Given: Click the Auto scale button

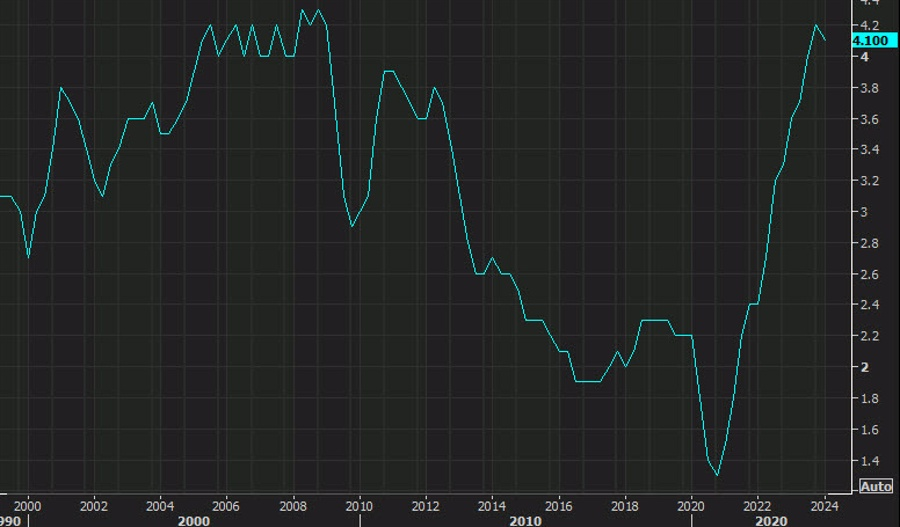Looking at the screenshot, I should (876, 486).
